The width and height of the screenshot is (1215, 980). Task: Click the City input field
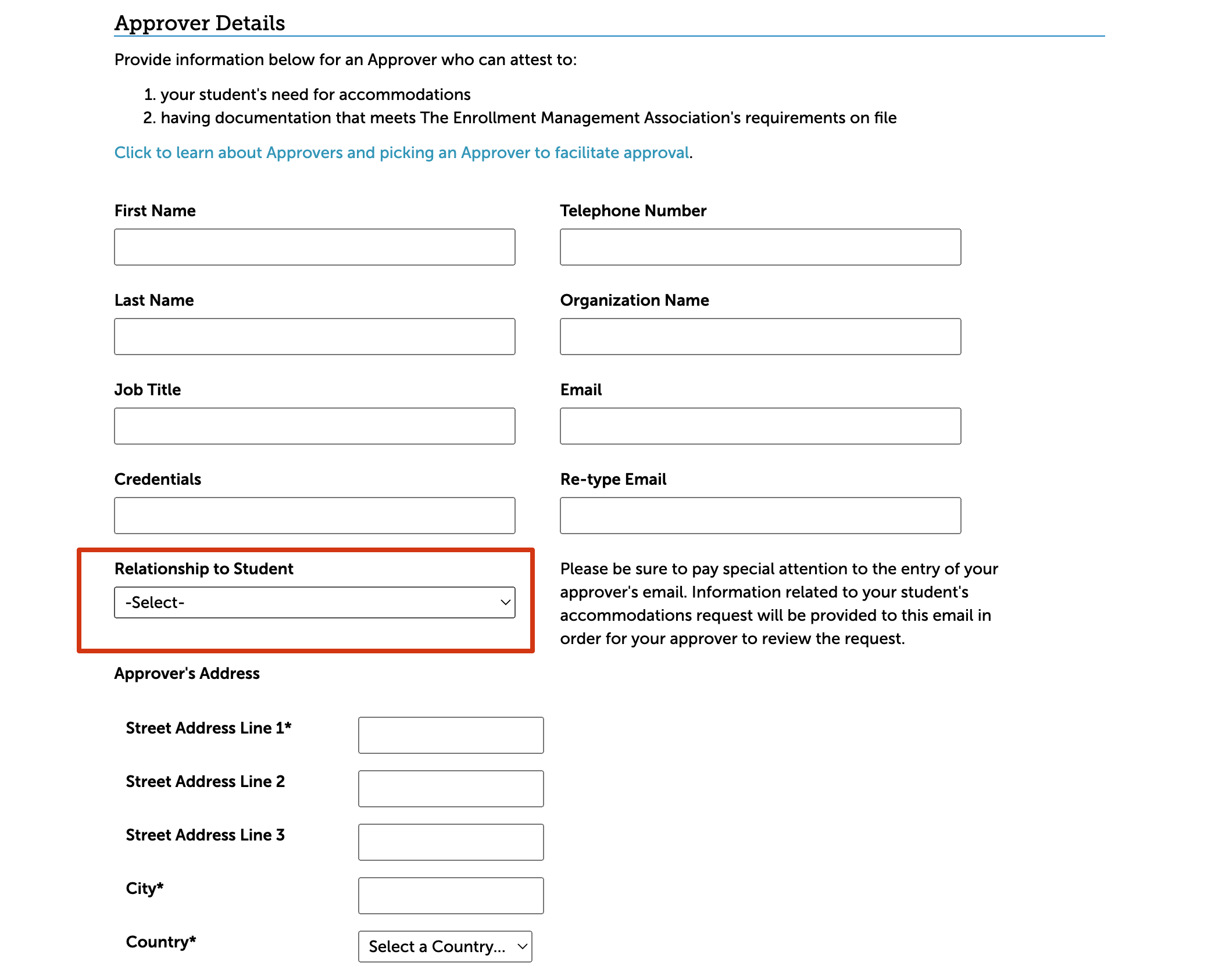point(451,896)
